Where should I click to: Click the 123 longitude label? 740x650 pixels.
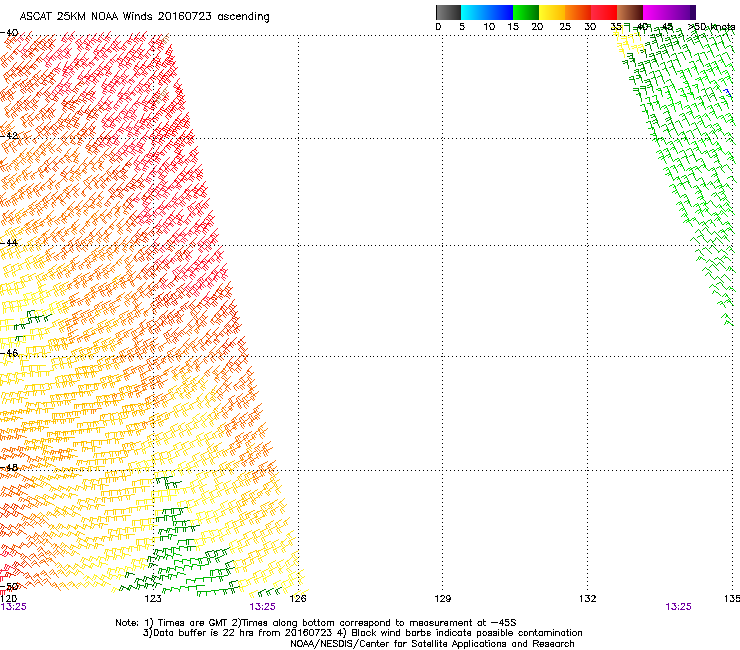(x=153, y=599)
